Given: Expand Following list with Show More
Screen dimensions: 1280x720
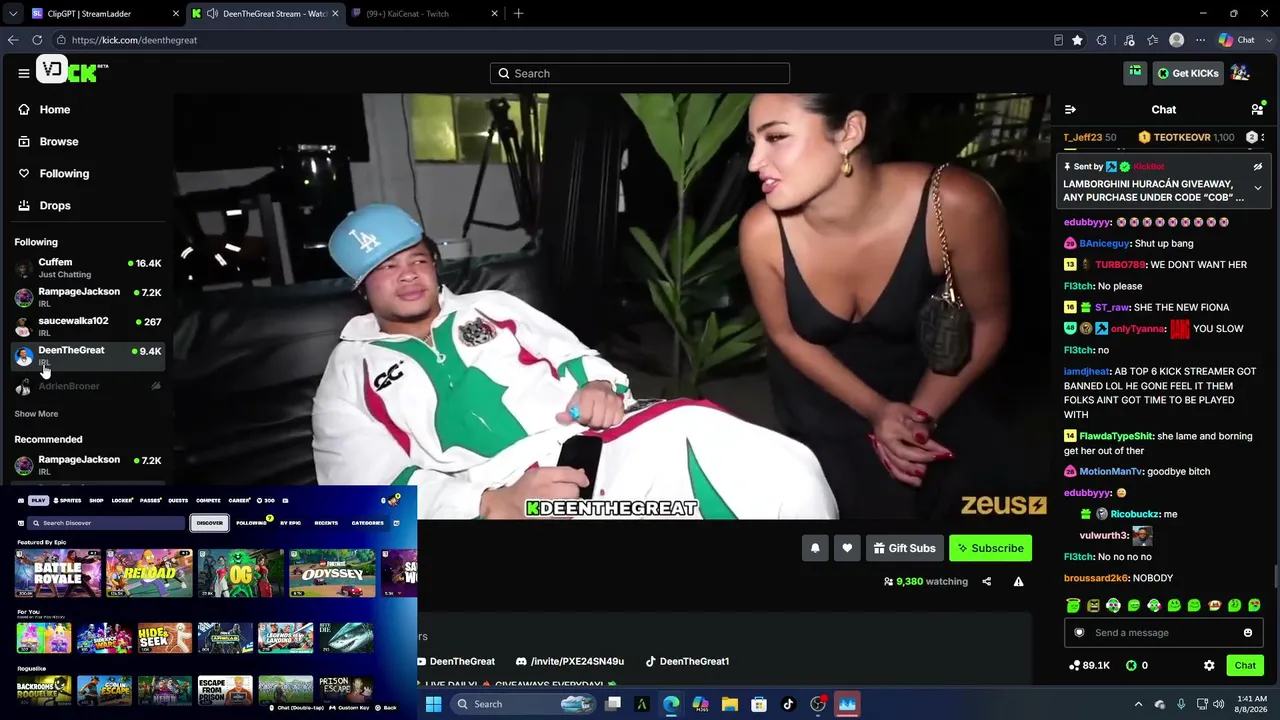Looking at the screenshot, I should [x=36, y=414].
